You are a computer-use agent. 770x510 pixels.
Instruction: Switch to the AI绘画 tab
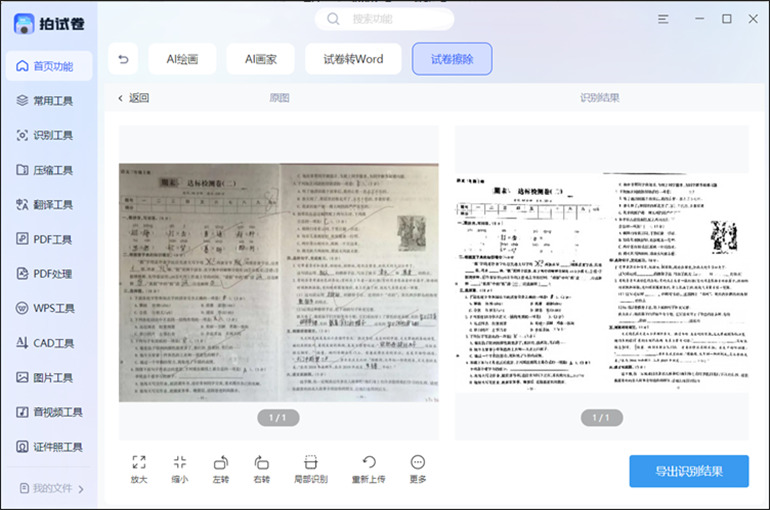[x=182, y=59]
